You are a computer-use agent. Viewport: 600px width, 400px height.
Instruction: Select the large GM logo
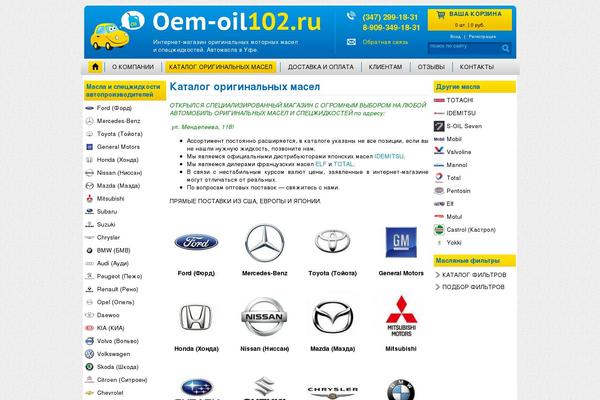(401, 242)
